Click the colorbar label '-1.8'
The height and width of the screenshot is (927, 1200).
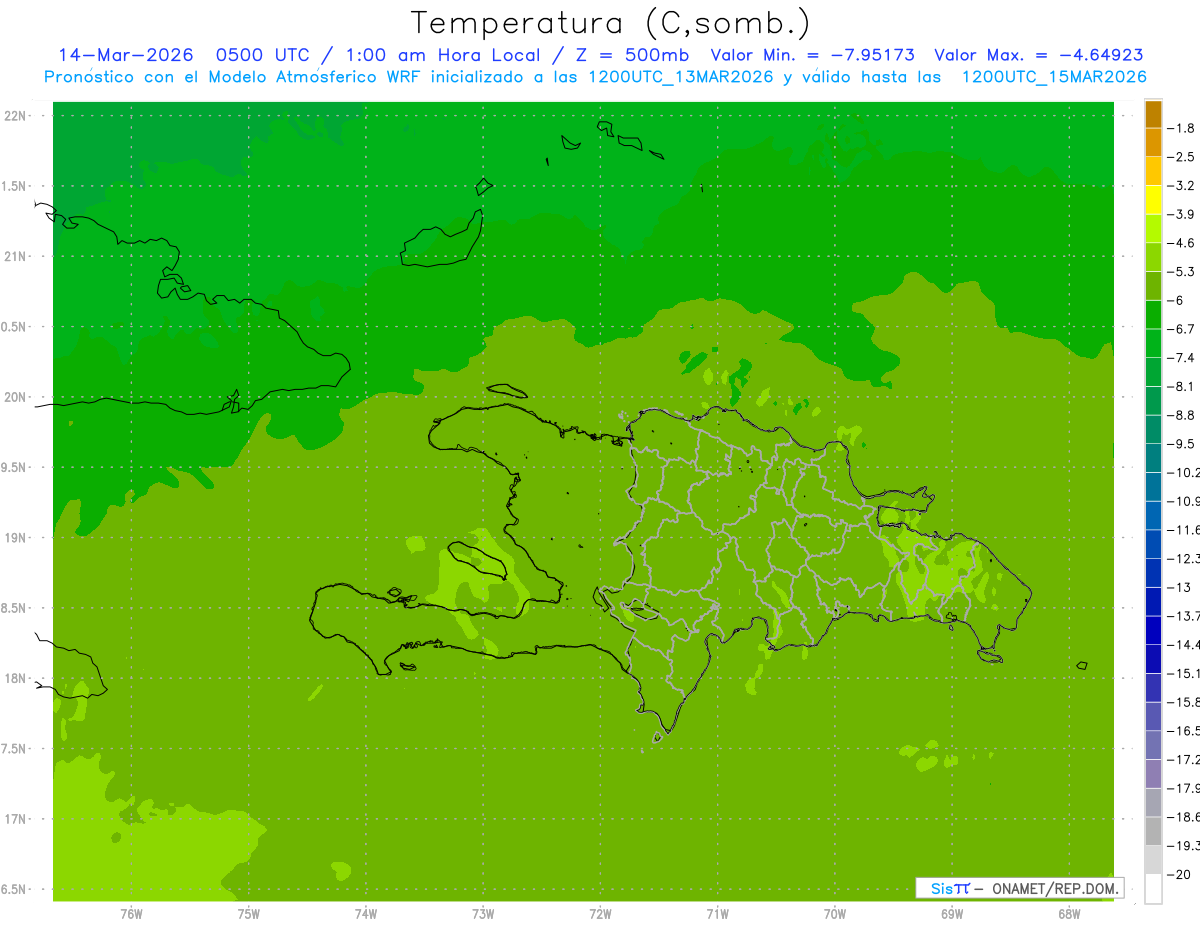point(1181,129)
